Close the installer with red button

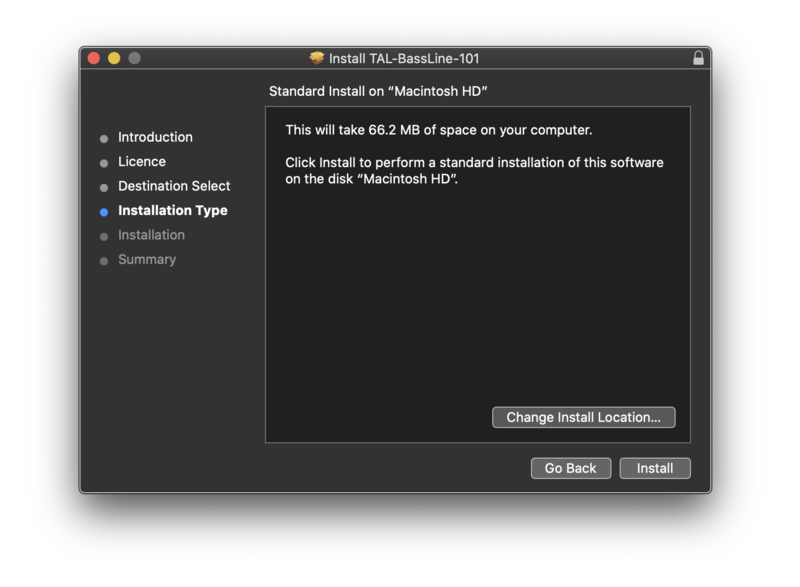pos(94,58)
